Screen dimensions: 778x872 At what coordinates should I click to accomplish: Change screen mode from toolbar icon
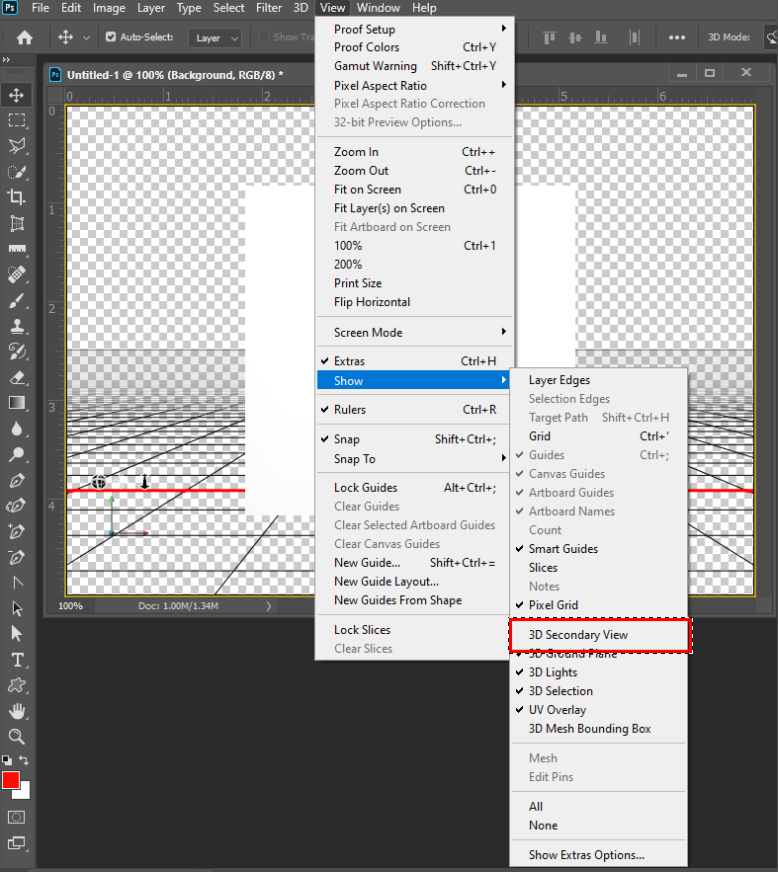point(17,843)
